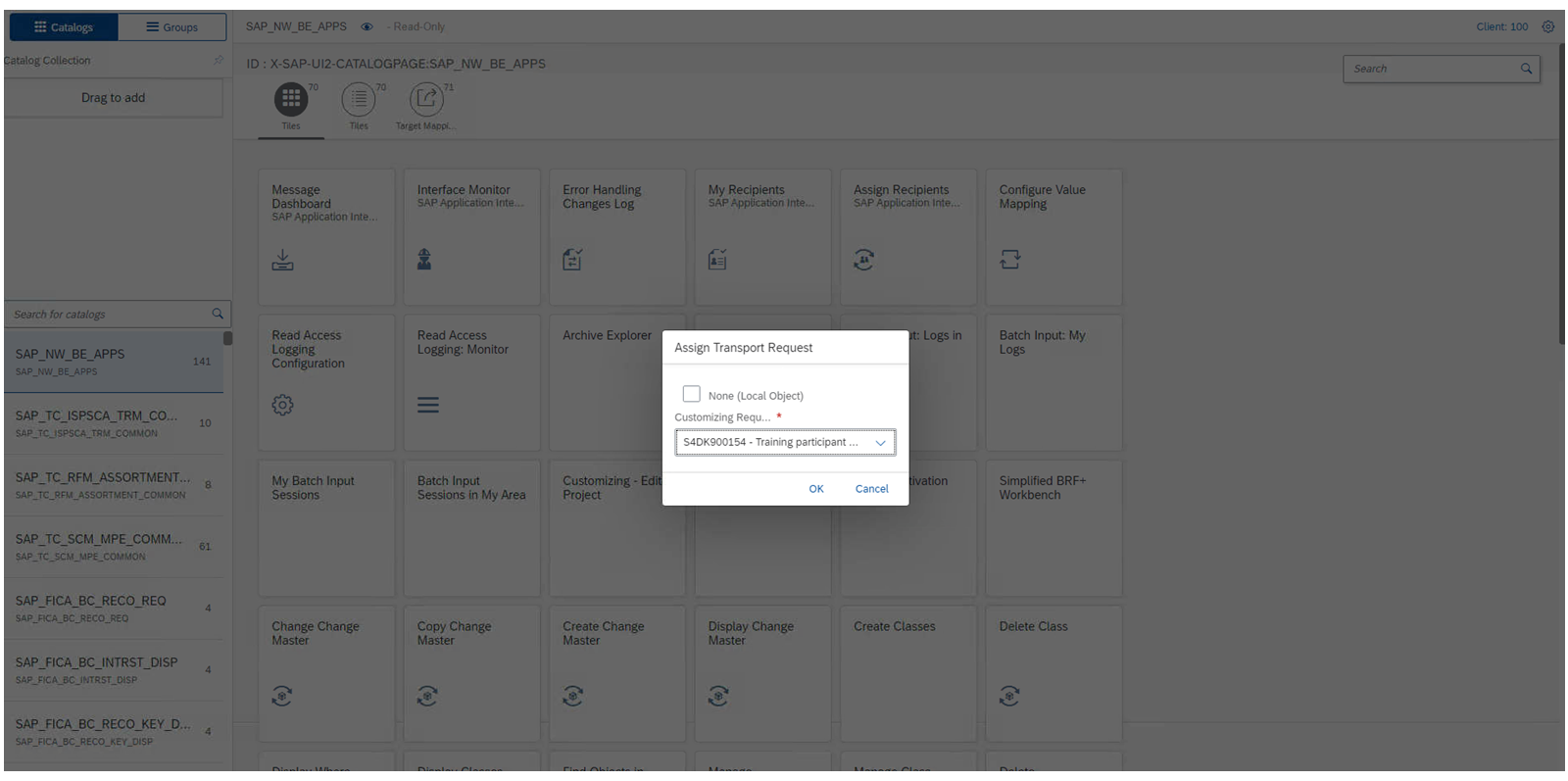Click the Message Dashboard download icon
1568x781 pixels.
pyautogui.click(x=282, y=260)
